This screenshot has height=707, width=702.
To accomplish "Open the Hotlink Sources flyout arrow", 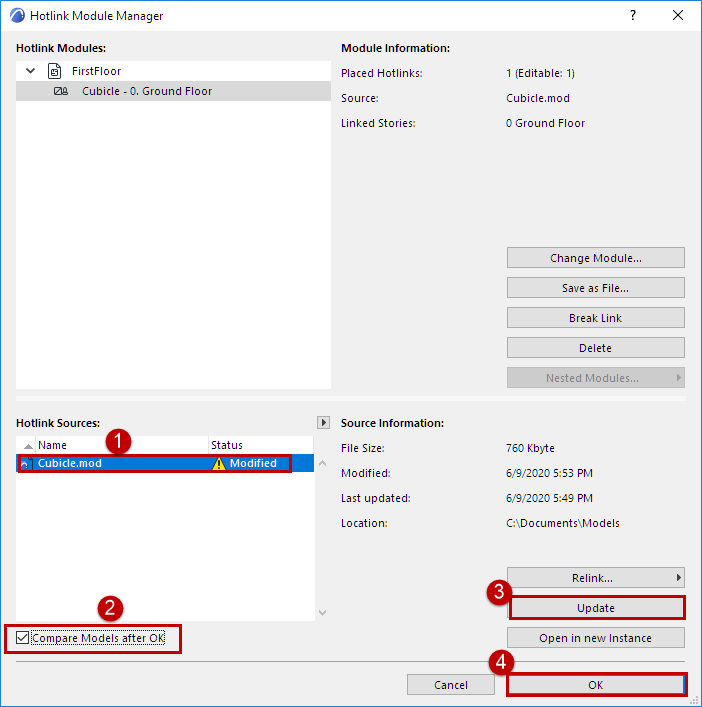I will [323, 423].
